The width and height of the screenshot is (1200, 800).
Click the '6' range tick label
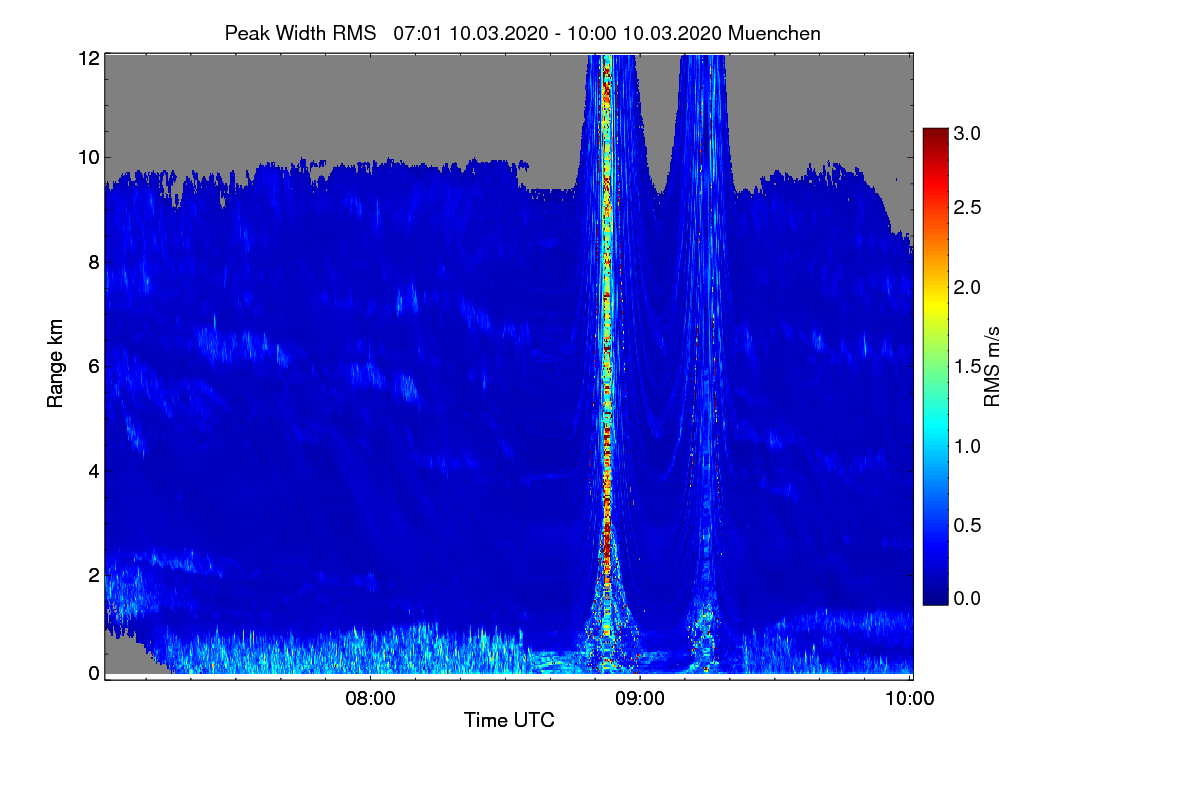[x=94, y=366]
